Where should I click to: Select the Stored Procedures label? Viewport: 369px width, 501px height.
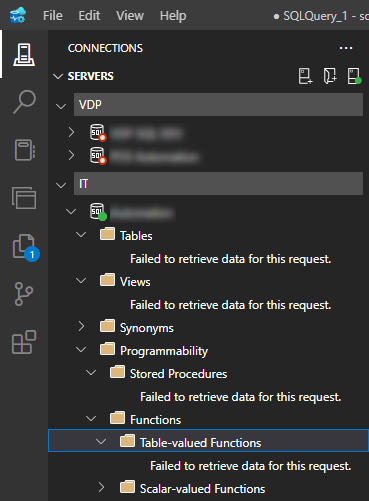(x=178, y=374)
